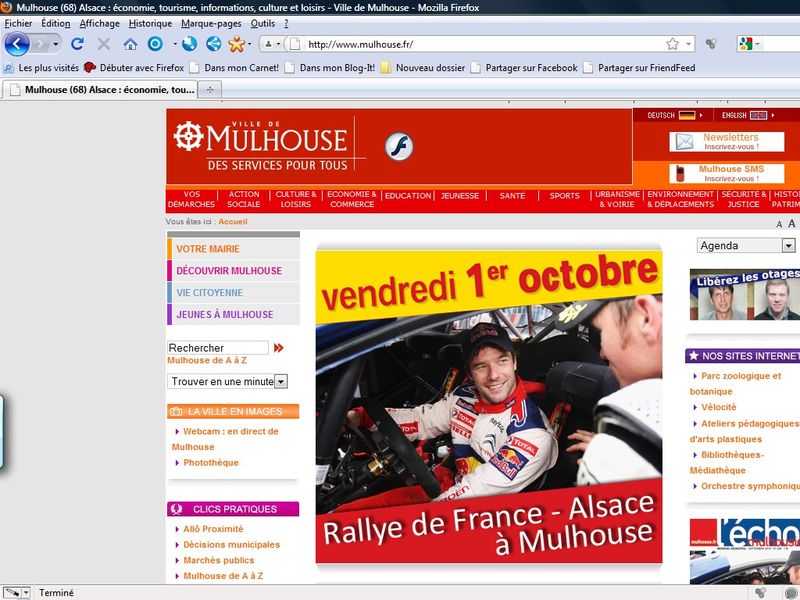
Task: Click the phone icon next to Mulhouse SMS
Action: [x=680, y=173]
